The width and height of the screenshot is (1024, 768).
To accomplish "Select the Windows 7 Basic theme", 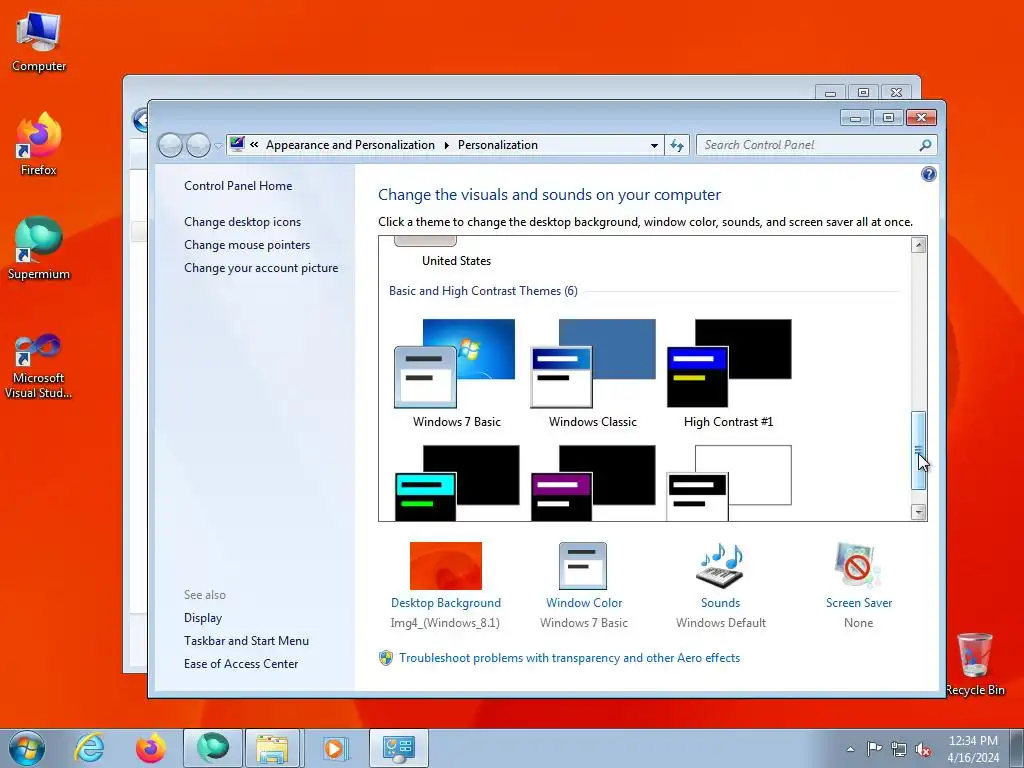I will 456,373.
